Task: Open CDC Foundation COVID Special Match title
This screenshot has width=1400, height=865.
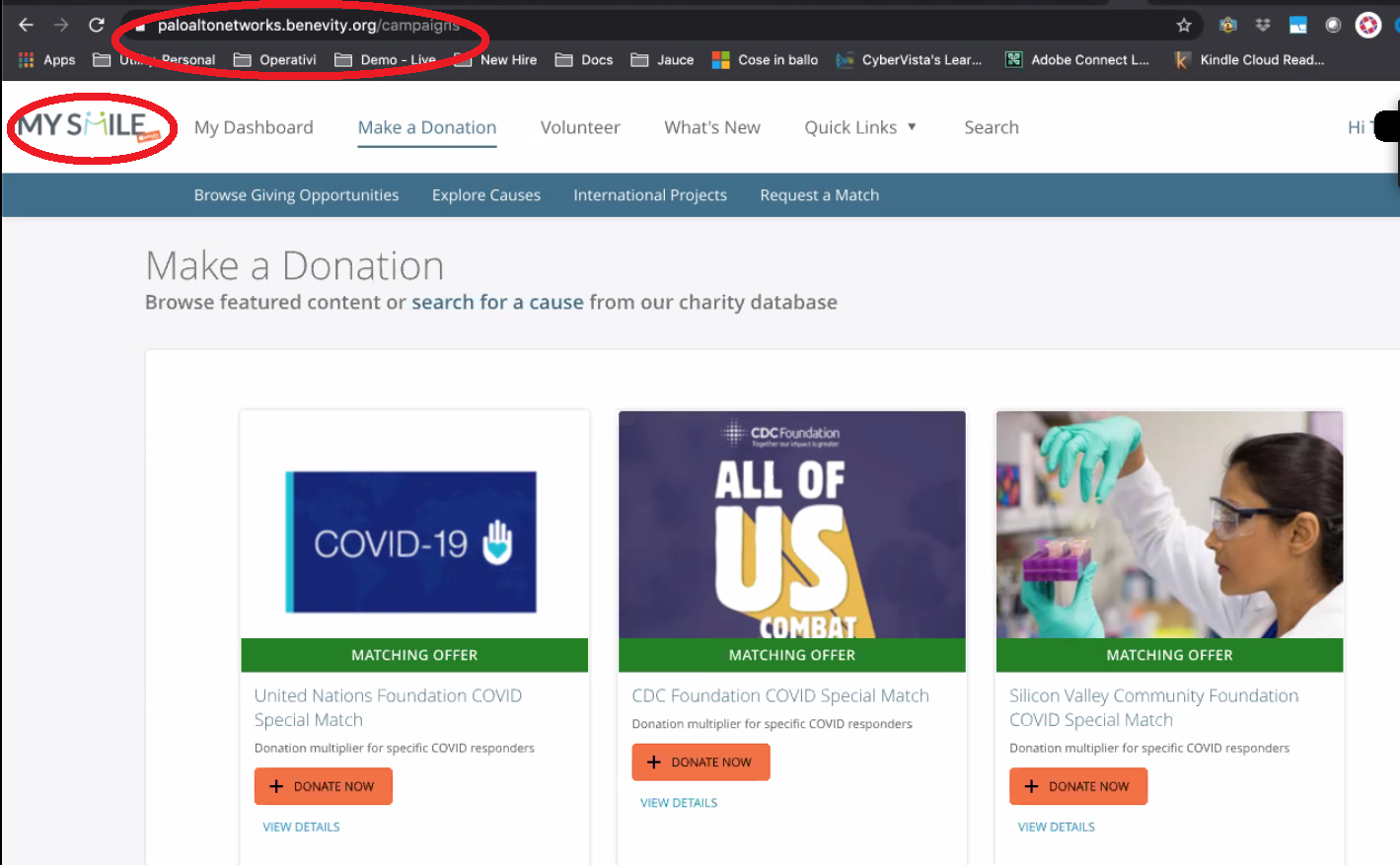Action: tap(780, 695)
